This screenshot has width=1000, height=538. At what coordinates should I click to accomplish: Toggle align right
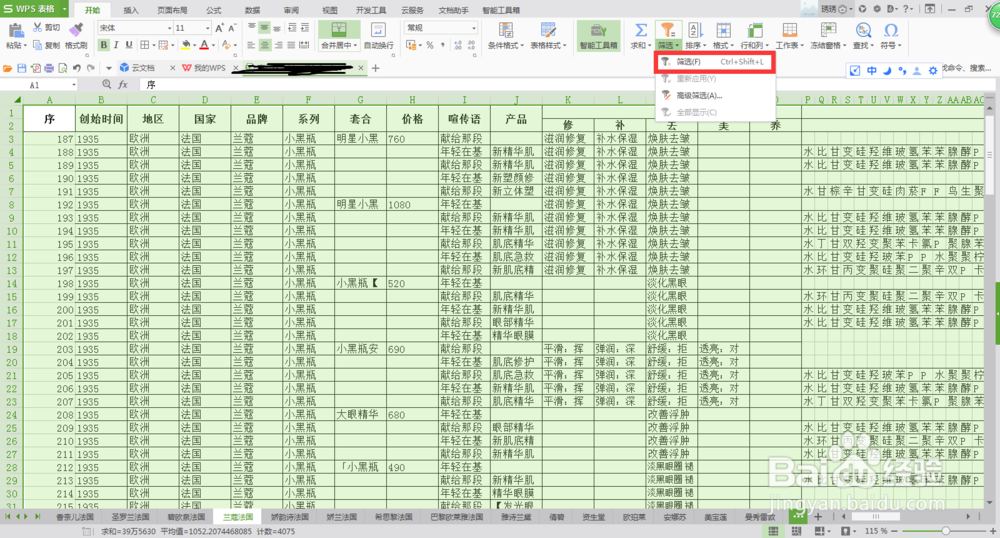point(278,45)
